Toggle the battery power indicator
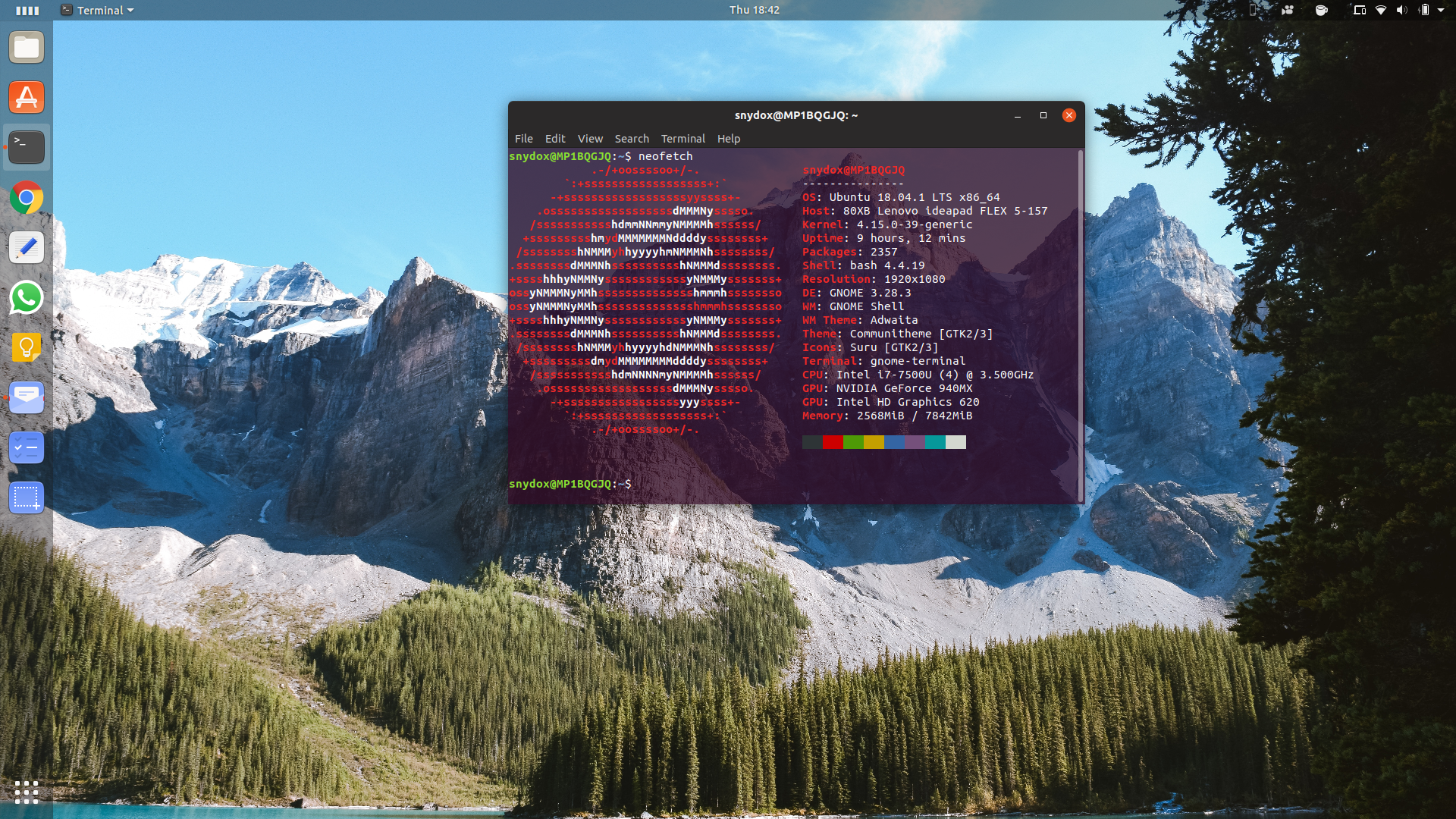1456x819 pixels. pyautogui.click(x=1424, y=11)
